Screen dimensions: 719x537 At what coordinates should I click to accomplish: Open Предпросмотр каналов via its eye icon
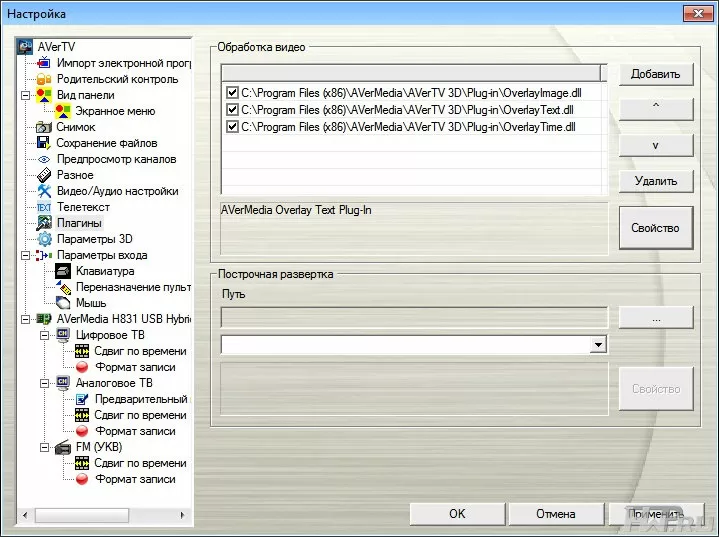point(44,159)
